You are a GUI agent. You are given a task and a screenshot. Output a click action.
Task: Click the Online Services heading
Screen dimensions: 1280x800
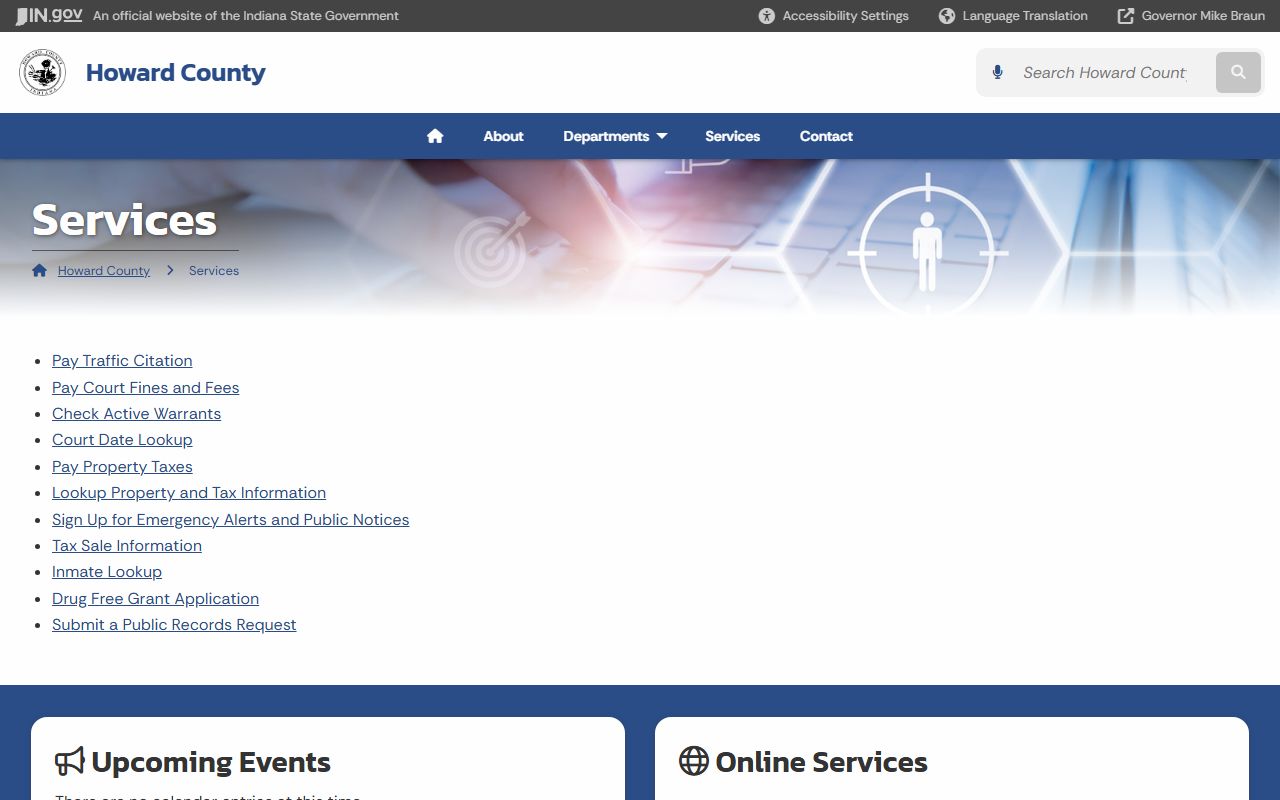[x=821, y=762]
